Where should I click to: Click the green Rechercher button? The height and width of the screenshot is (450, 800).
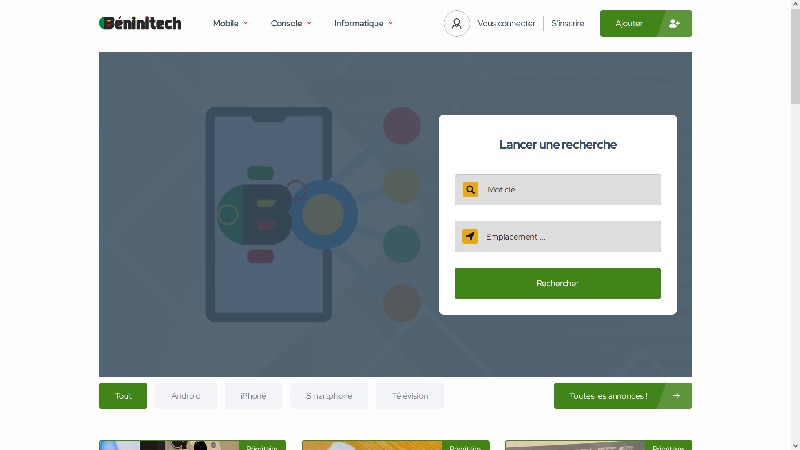click(x=558, y=283)
